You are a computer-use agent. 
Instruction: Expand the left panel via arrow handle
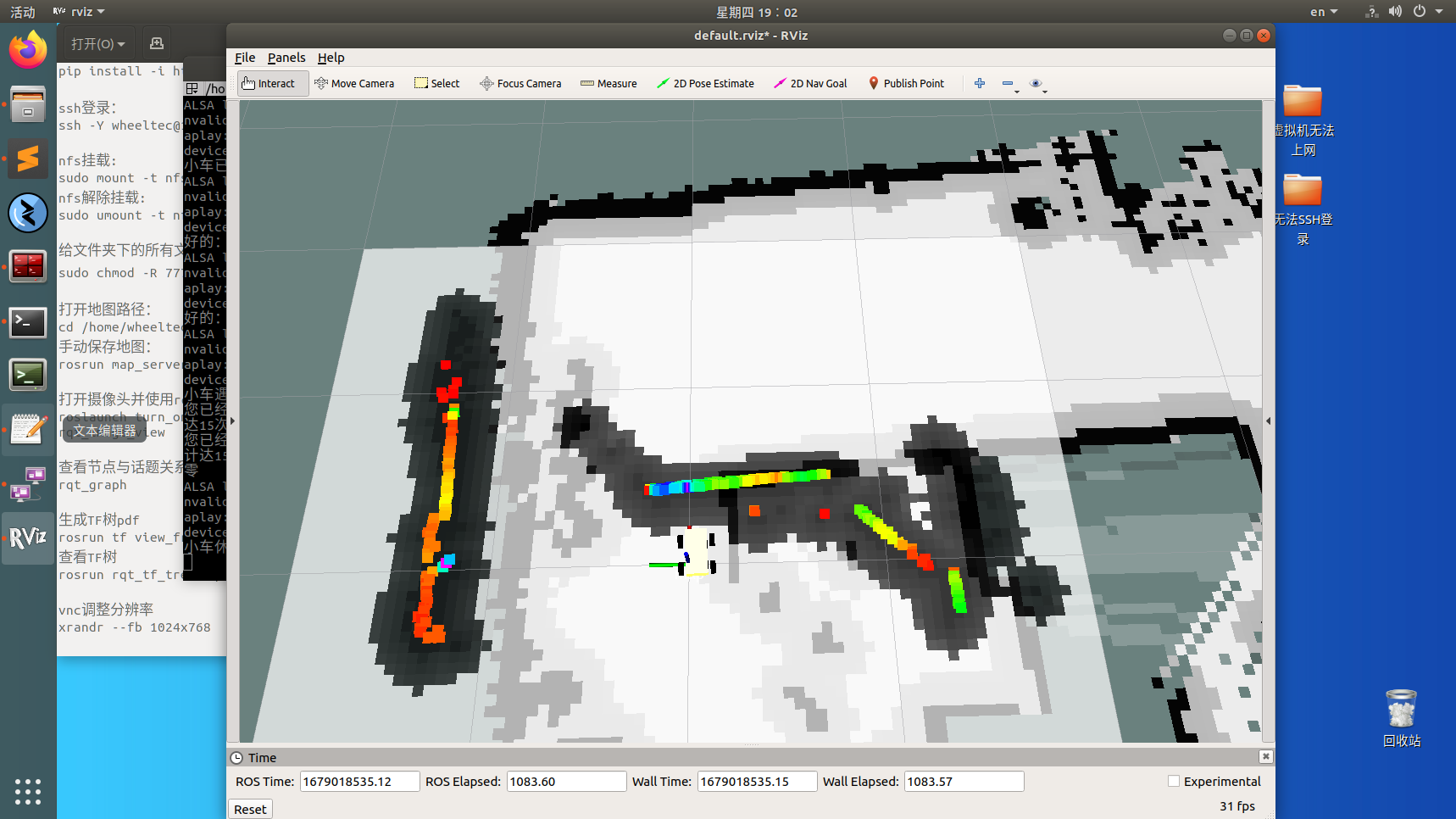(232, 421)
